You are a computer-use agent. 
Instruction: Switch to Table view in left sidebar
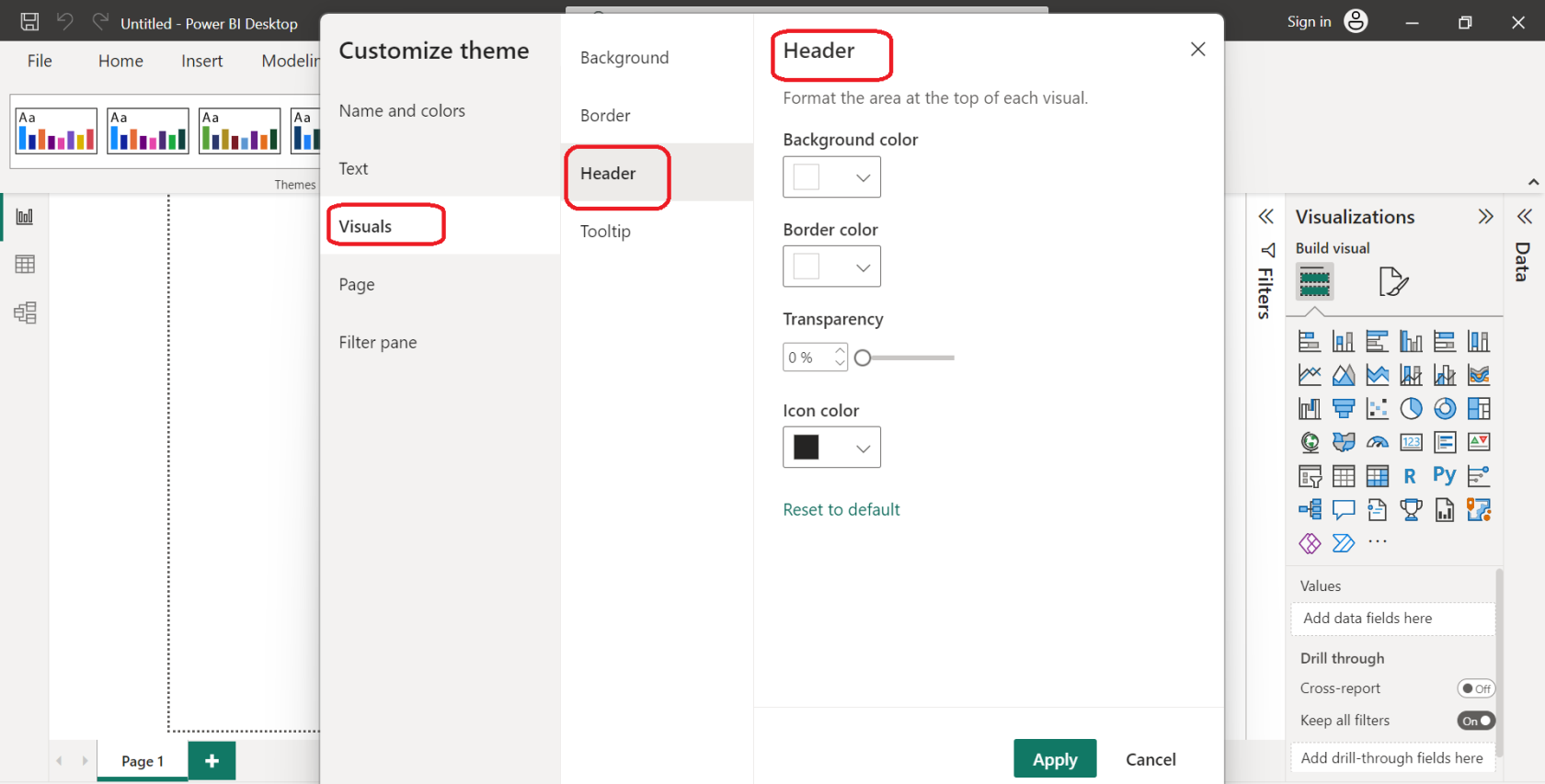25,265
